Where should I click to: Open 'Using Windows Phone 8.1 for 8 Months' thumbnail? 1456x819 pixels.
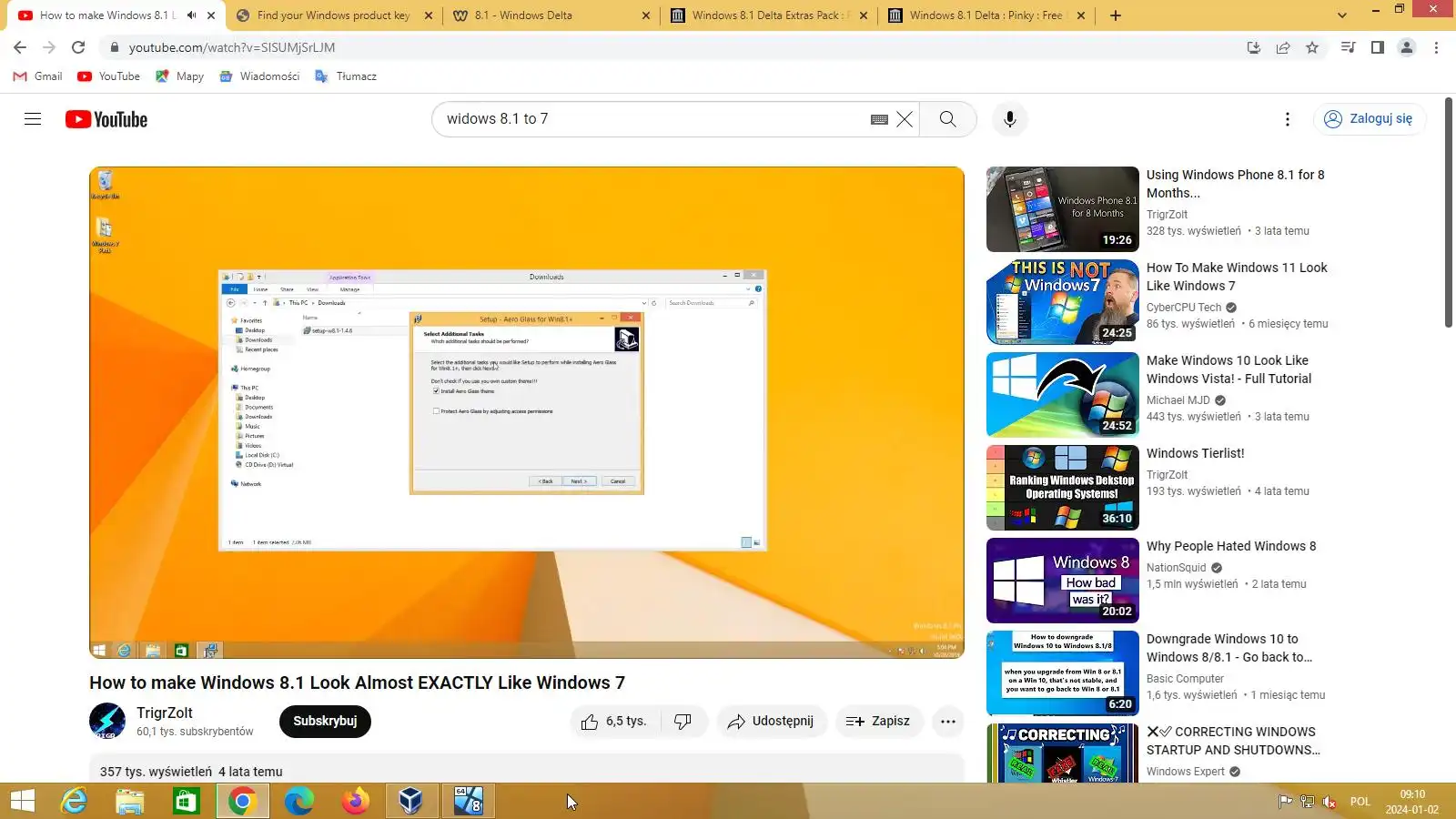click(1063, 209)
